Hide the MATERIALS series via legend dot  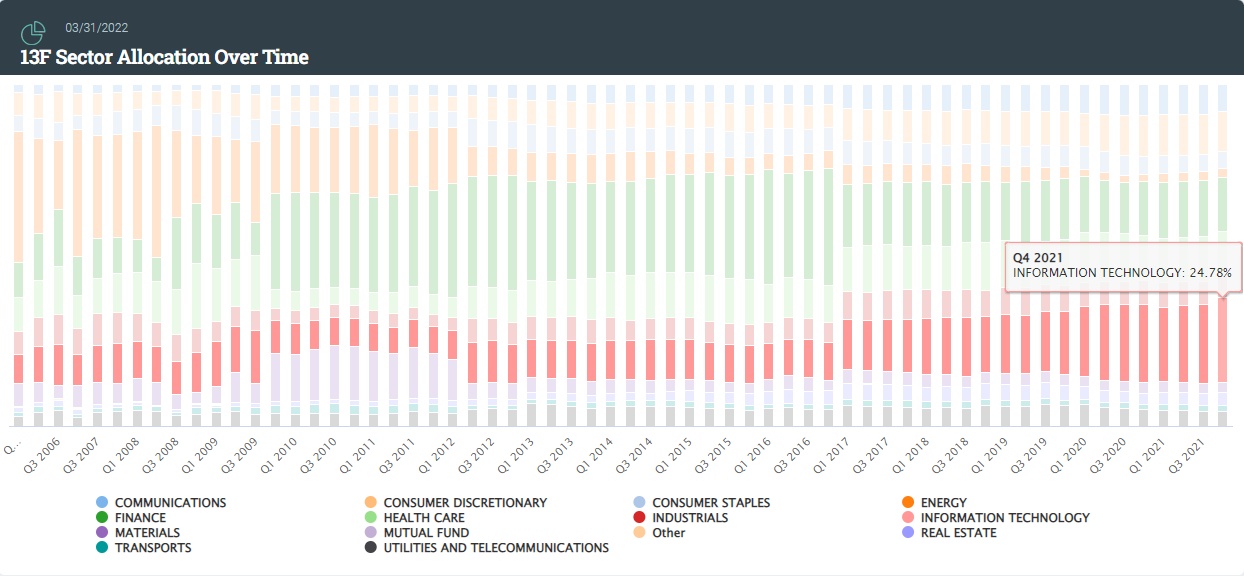[102, 532]
